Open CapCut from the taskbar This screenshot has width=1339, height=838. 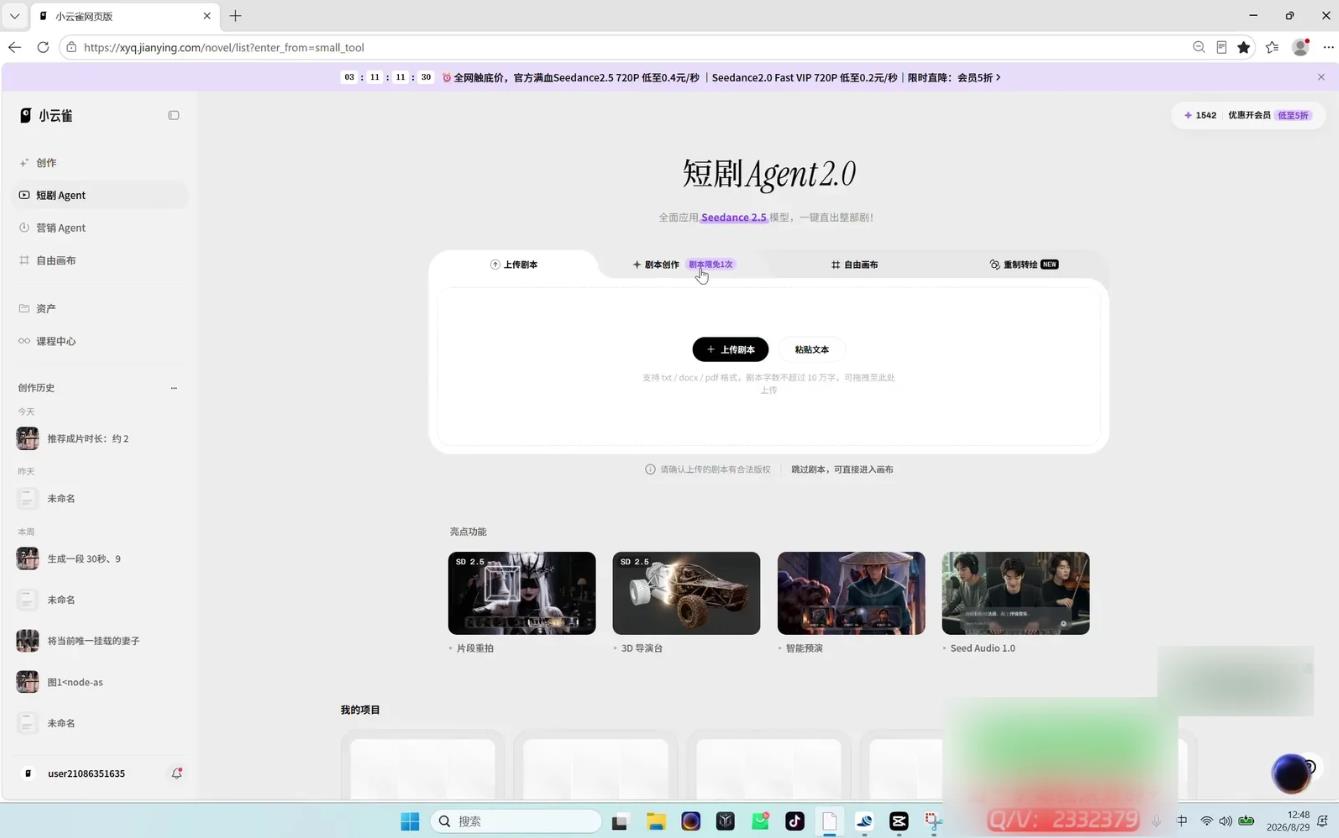coord(899,821)
